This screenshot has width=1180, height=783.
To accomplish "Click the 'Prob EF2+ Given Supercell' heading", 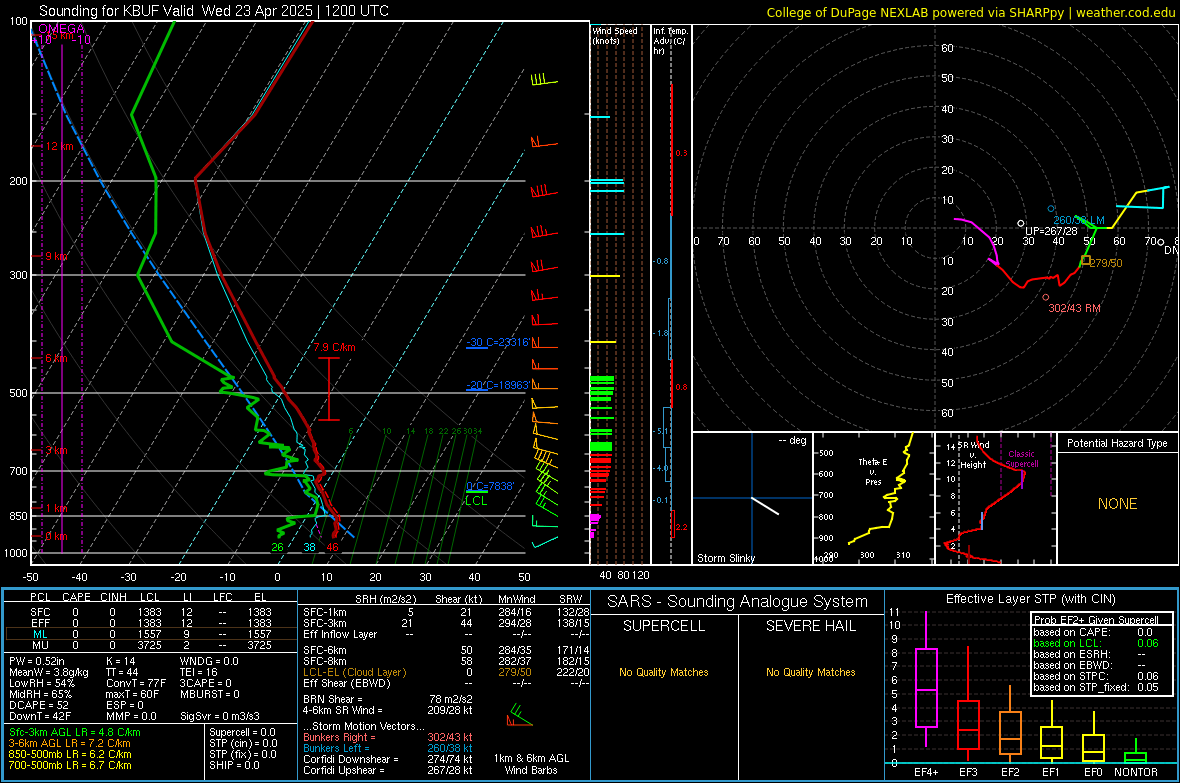I will (1096, 620).
